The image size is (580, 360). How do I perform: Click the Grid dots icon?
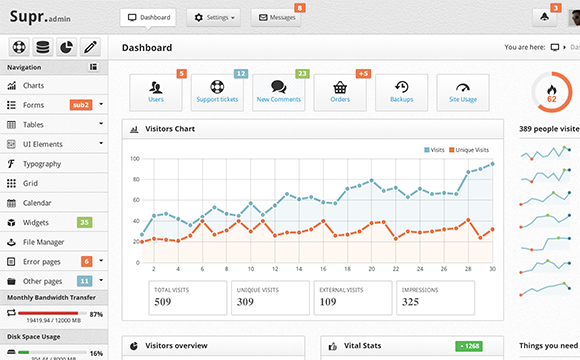tap(11, 183)
